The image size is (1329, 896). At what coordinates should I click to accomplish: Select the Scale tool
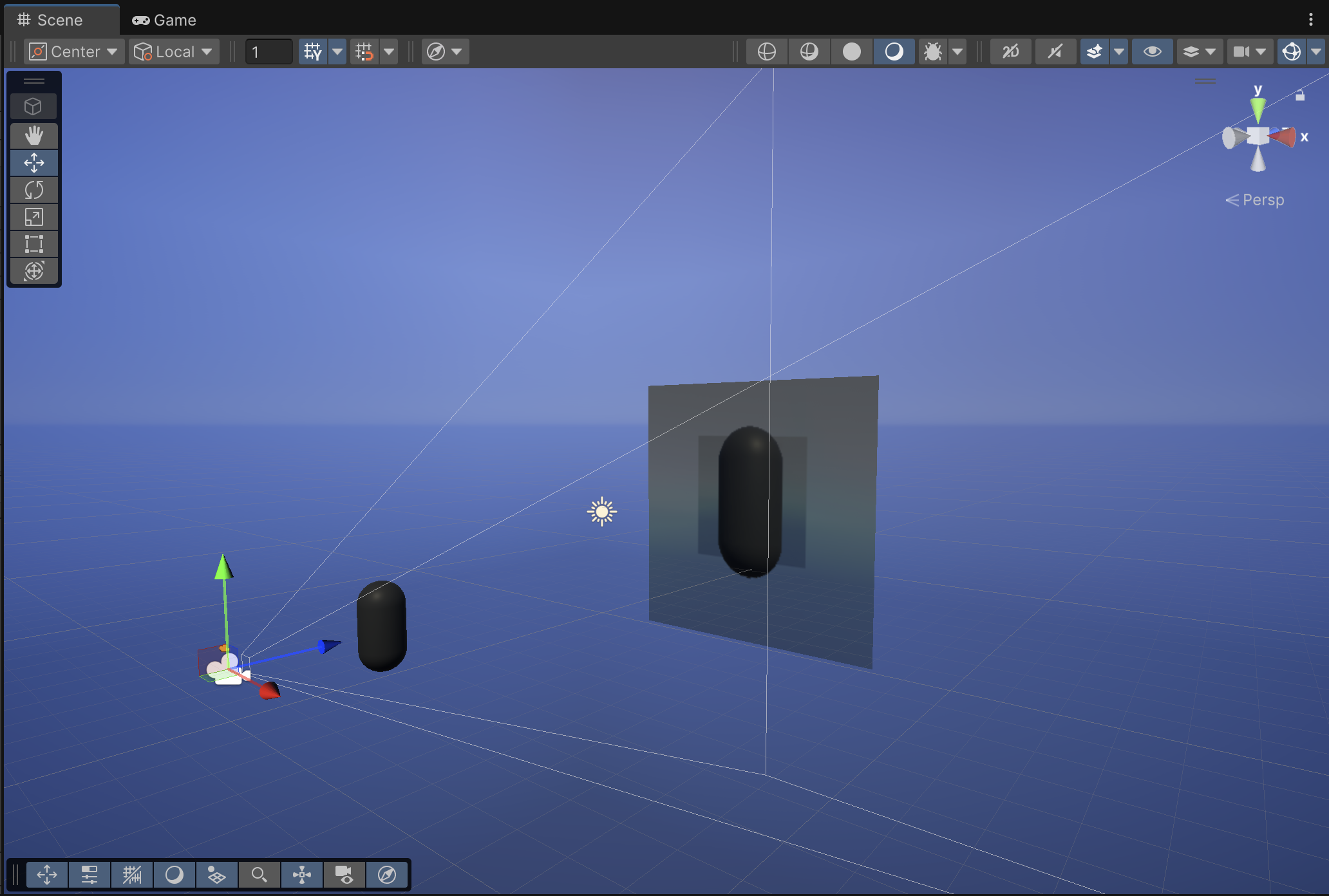click(x=34, y=217)
